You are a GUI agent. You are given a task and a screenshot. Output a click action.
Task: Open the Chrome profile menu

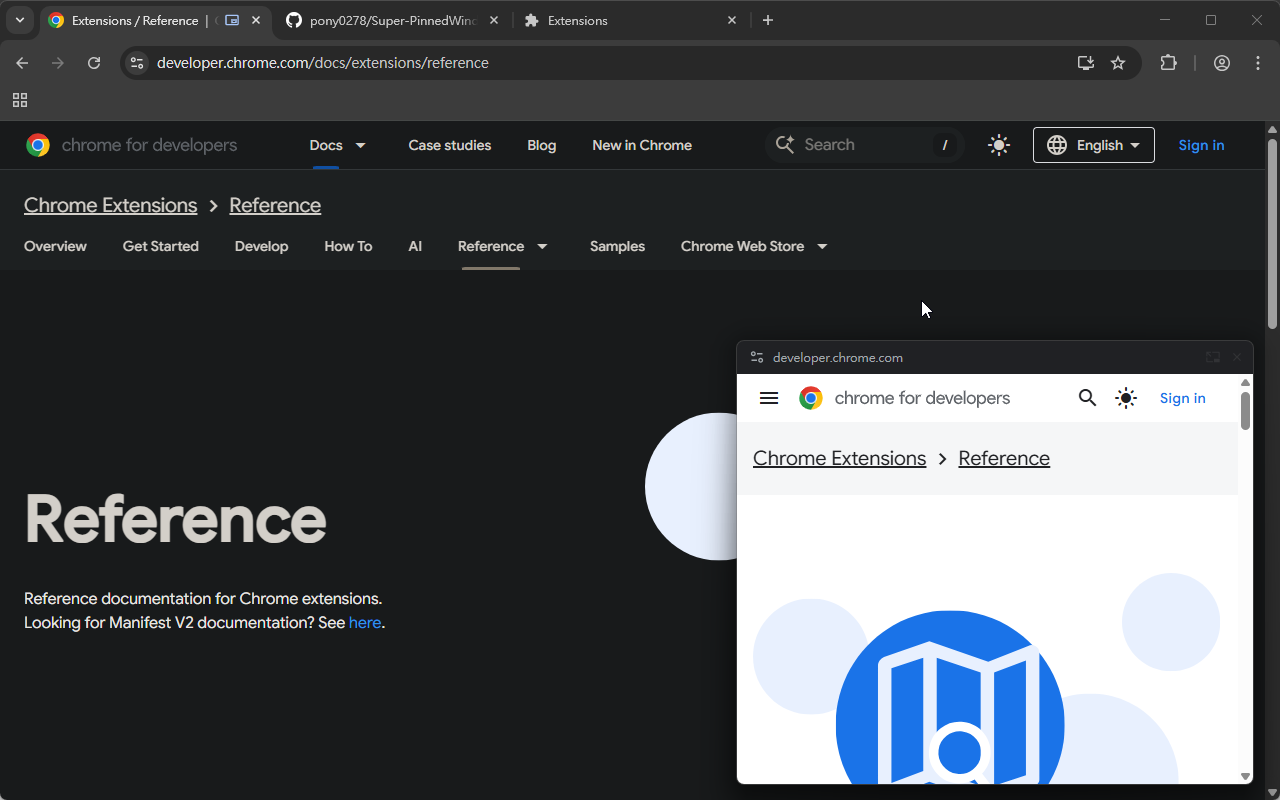tap(1222, 63)
